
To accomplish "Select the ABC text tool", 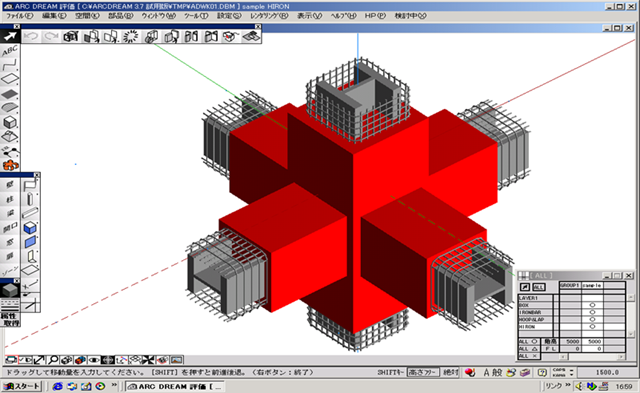I will point(10,51).
